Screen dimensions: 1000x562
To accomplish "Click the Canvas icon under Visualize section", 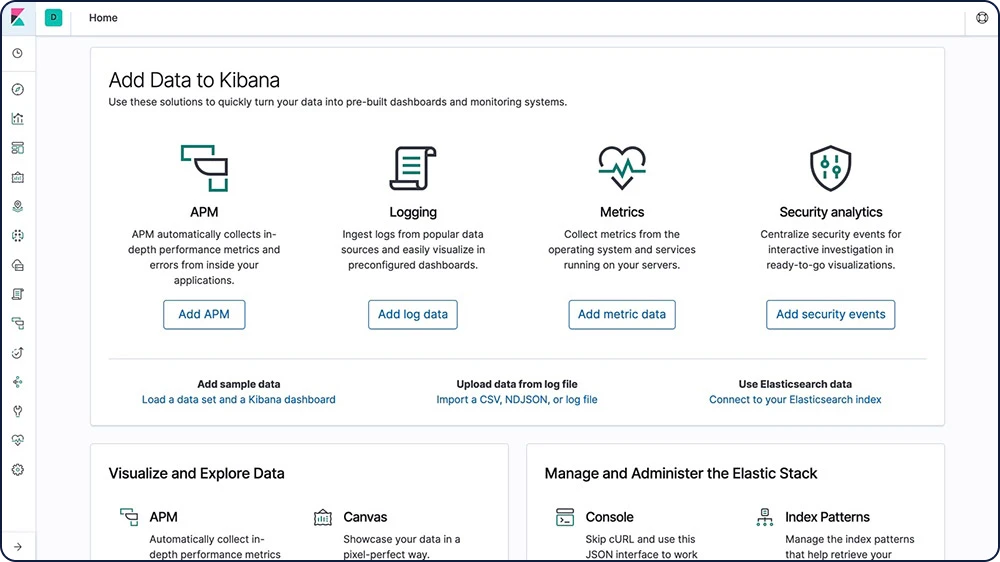I will point(323,517).
